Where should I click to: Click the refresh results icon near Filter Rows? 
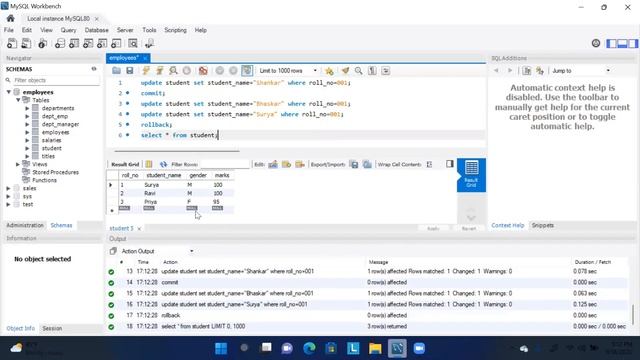point(164,164)
